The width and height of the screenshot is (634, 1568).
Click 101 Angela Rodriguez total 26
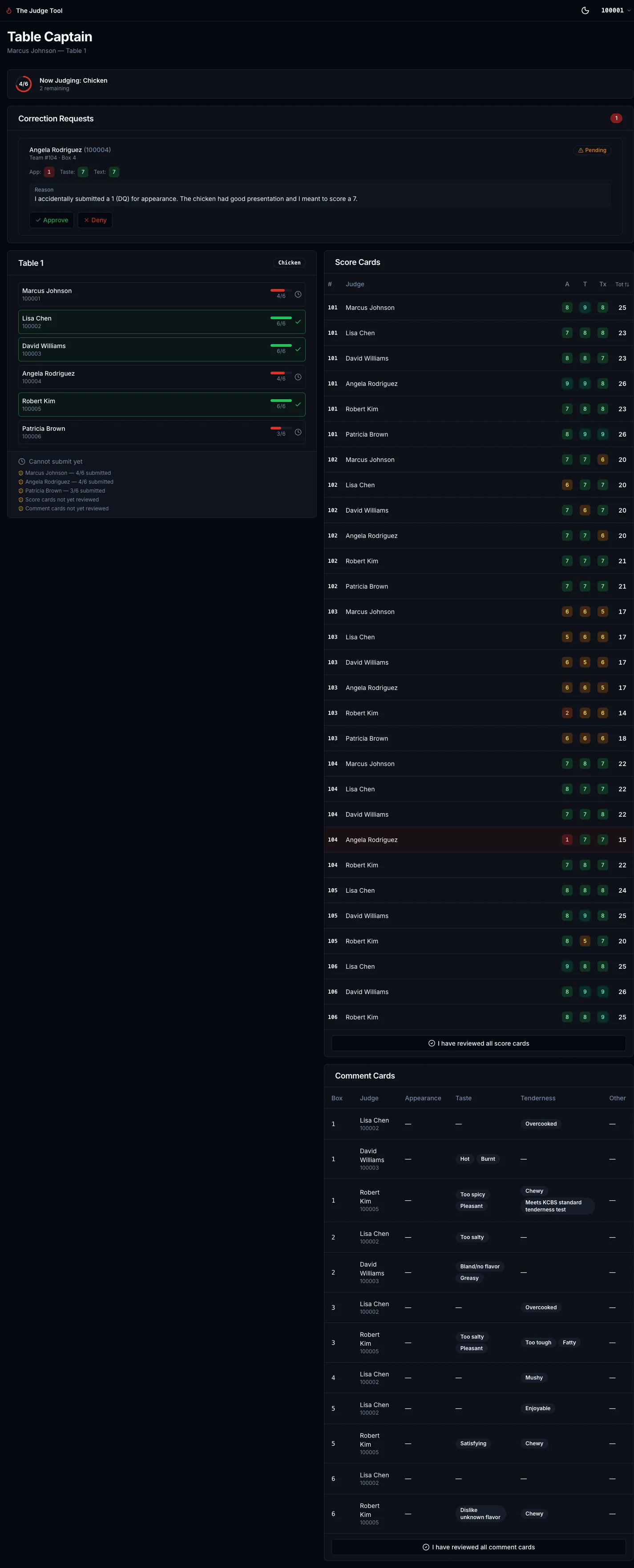point(622,384)
